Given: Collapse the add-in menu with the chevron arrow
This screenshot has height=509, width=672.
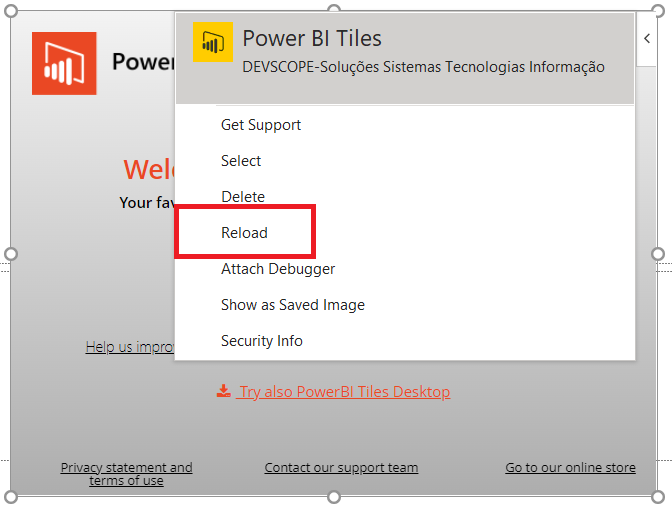Looking at the screenshot, I should (x=647, y=39).
